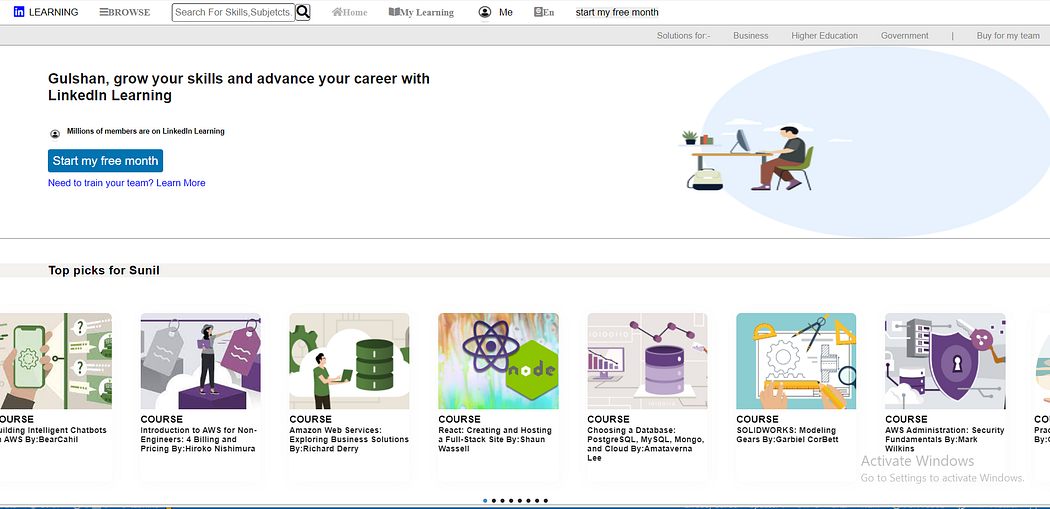Screen dimensions: 1050x509
Task: Click the 'Gulshan, grow your skills' headline
Action: tap(239, 87)
